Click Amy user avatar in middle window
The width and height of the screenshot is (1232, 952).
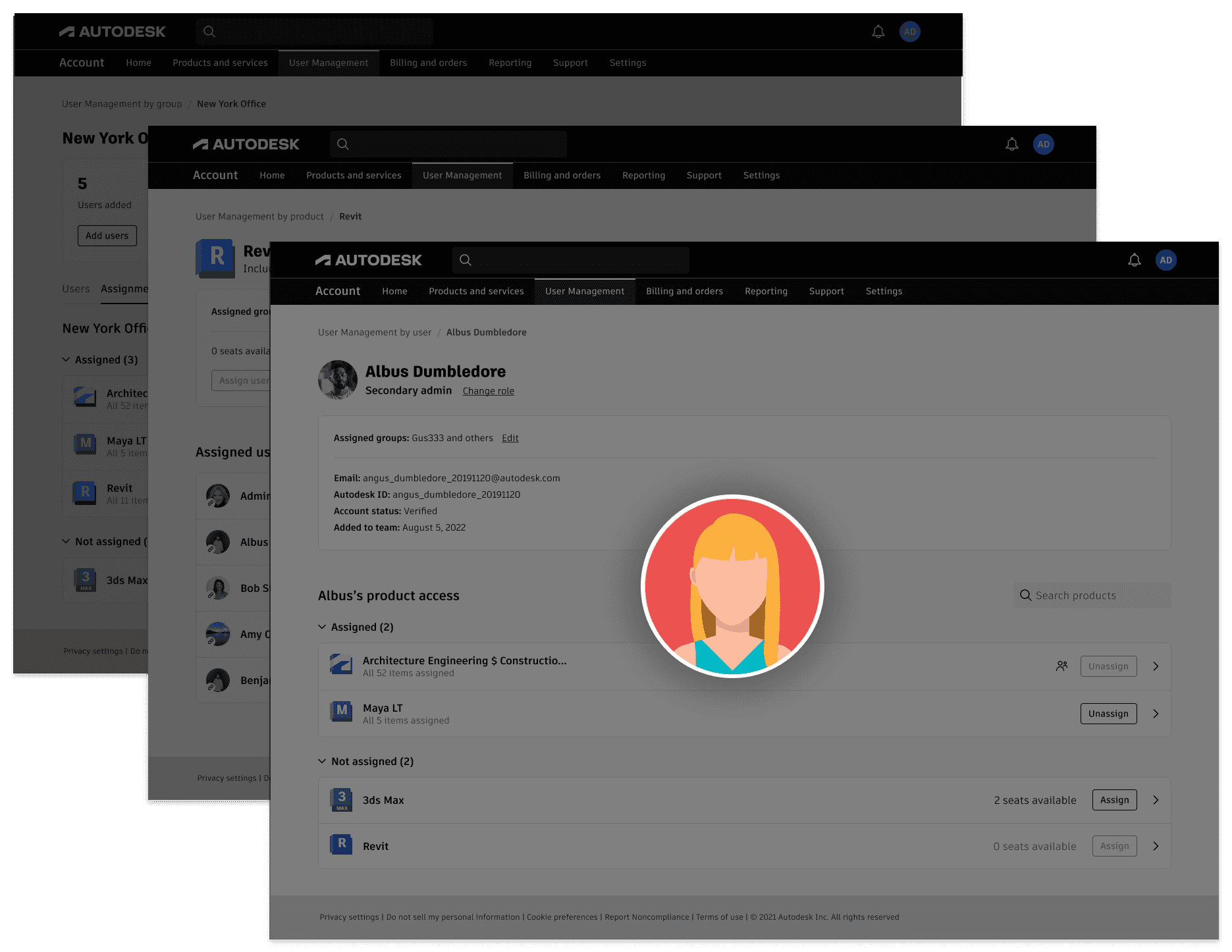[x=218, y=634]
